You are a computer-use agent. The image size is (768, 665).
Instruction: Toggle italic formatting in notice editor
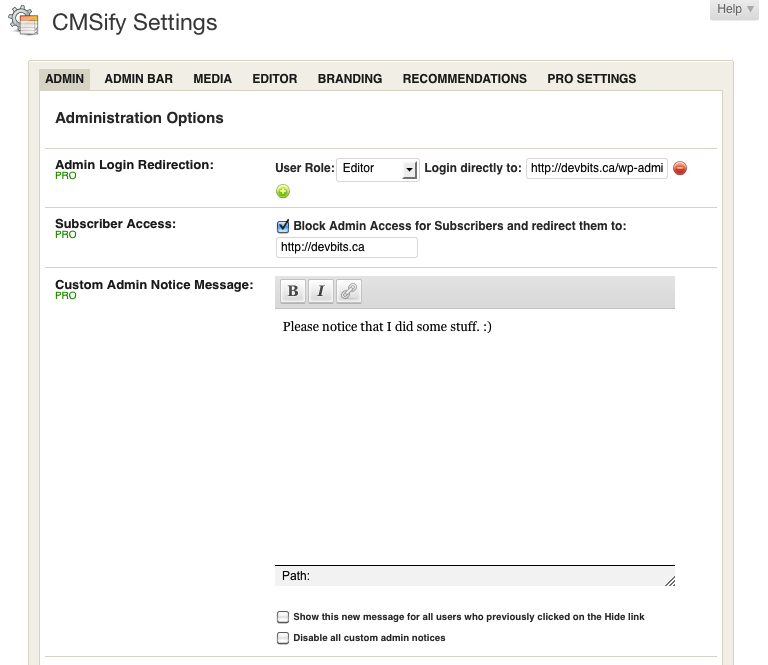(x=321, y=291)
